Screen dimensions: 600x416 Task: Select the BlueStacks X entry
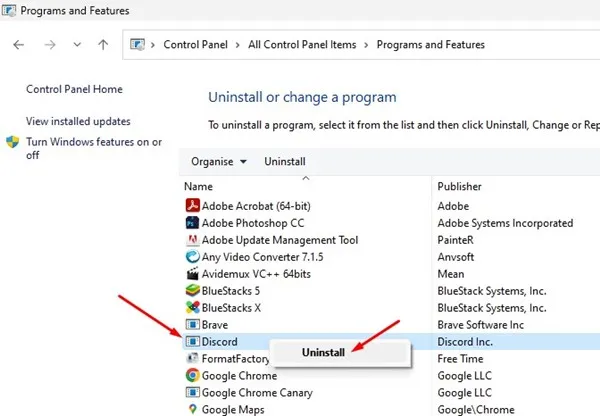tap(231, 308)
